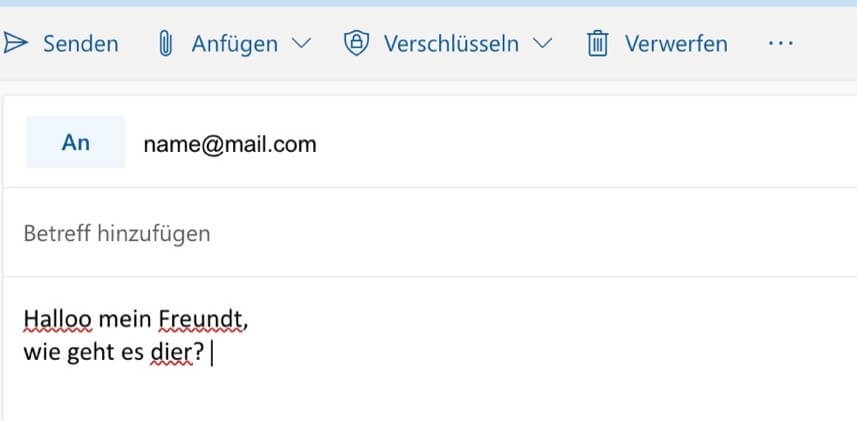Image resolution: width=857 pixels, height=421 pixels.
Task: Send the email via Senden label
Action: coord(81,44)
